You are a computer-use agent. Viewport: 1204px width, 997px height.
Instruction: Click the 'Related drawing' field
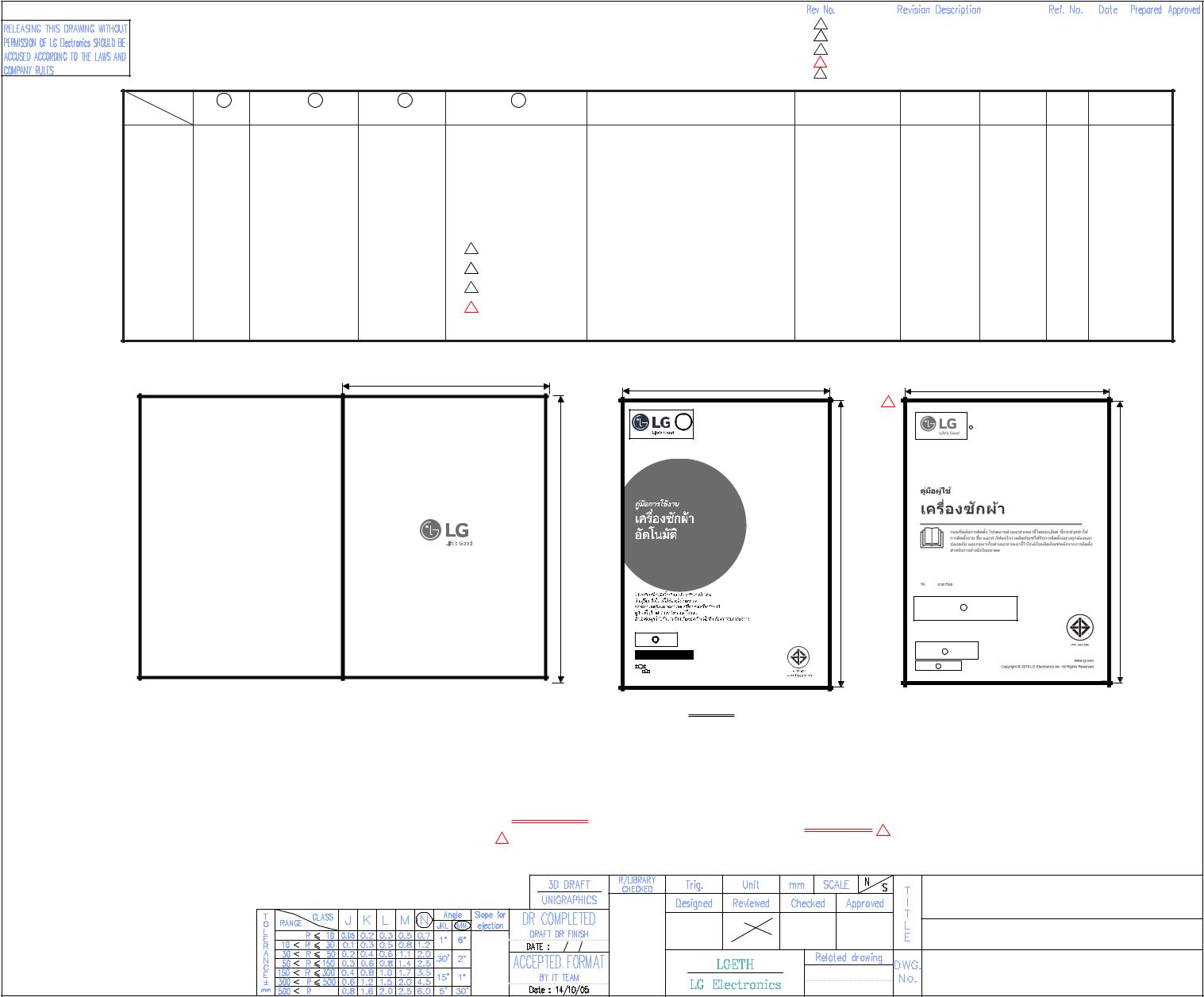pos(848,958)
